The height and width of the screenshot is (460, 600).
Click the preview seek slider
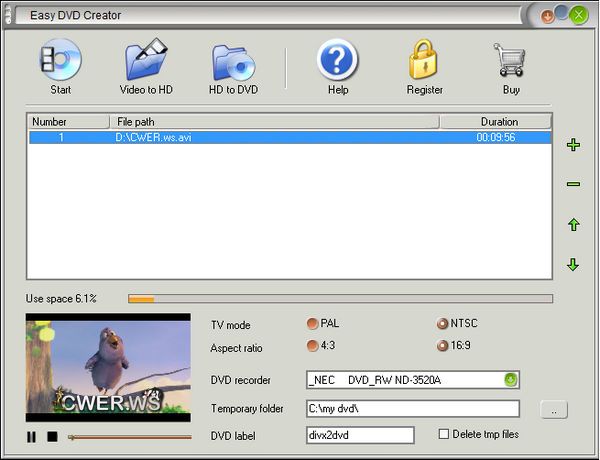130,437
